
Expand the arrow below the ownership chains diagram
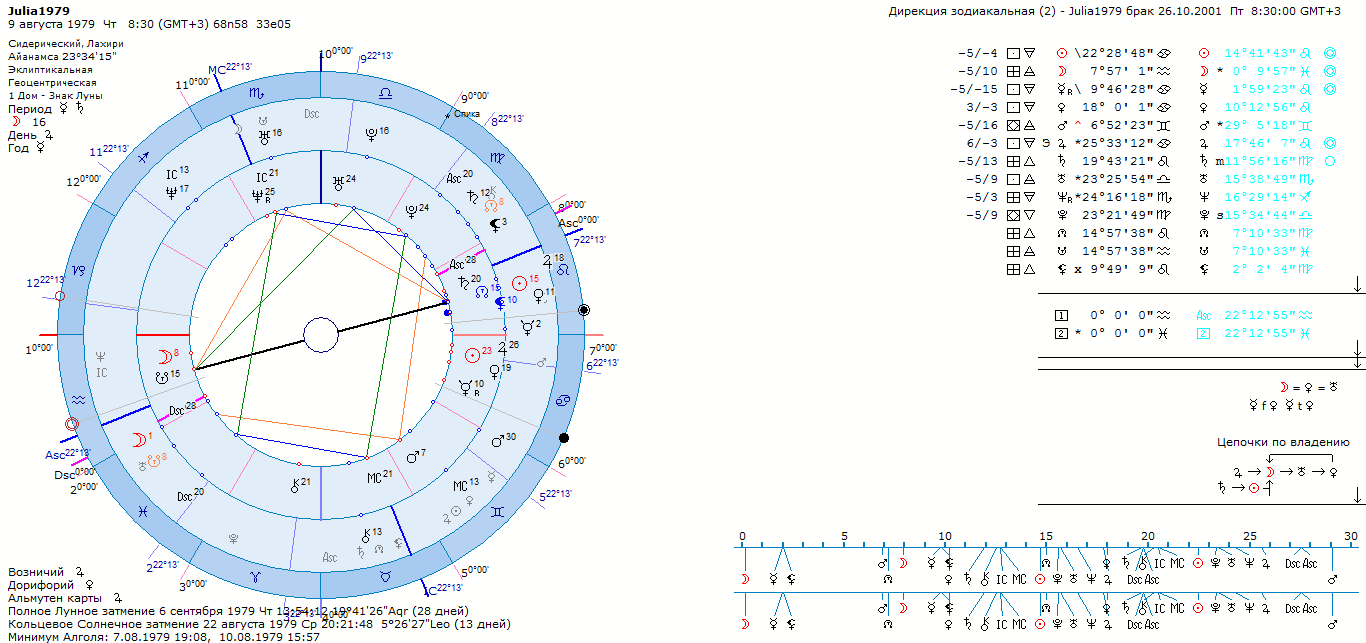pos(1357,496)
